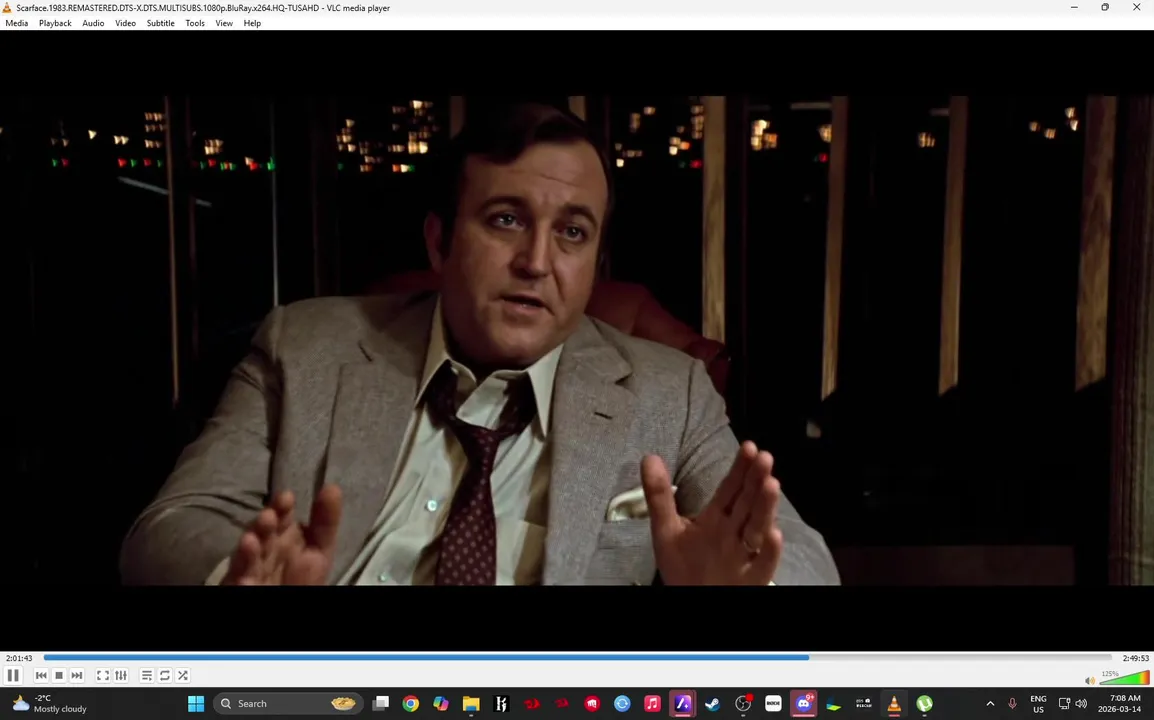Focus the taskbar Search box
The height and width of the screenshot is (720, 1154).
point(288,704)
